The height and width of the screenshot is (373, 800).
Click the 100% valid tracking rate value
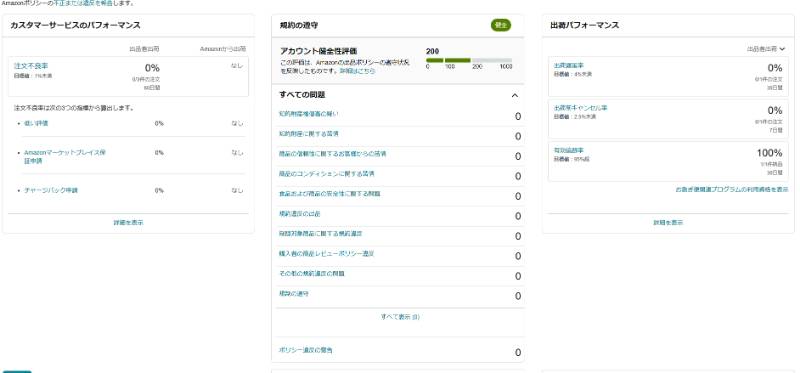769,153
